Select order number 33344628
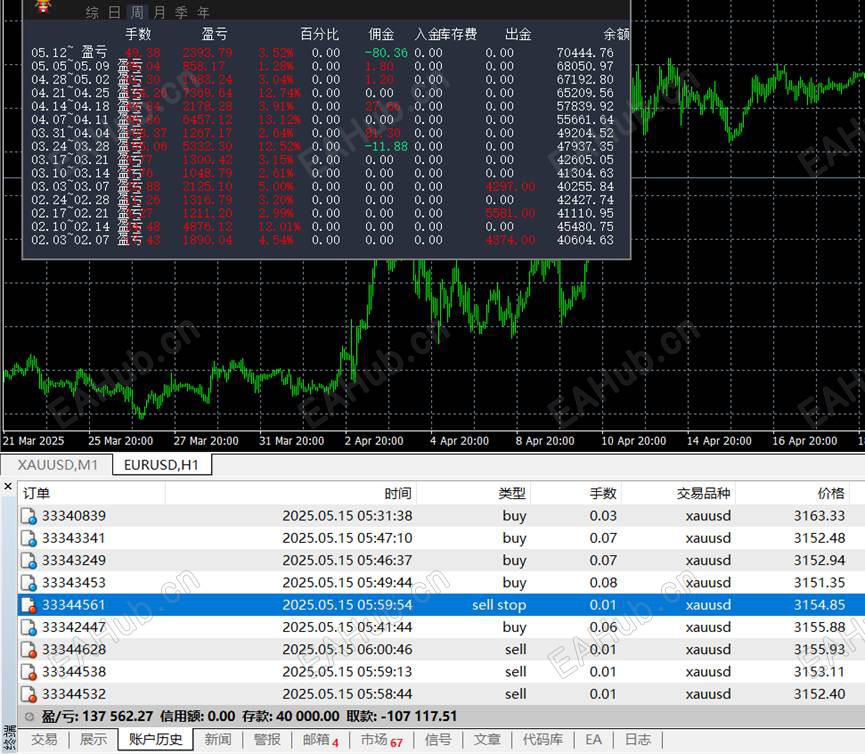Viewport: 865px width, 754px height. point(74,650)
